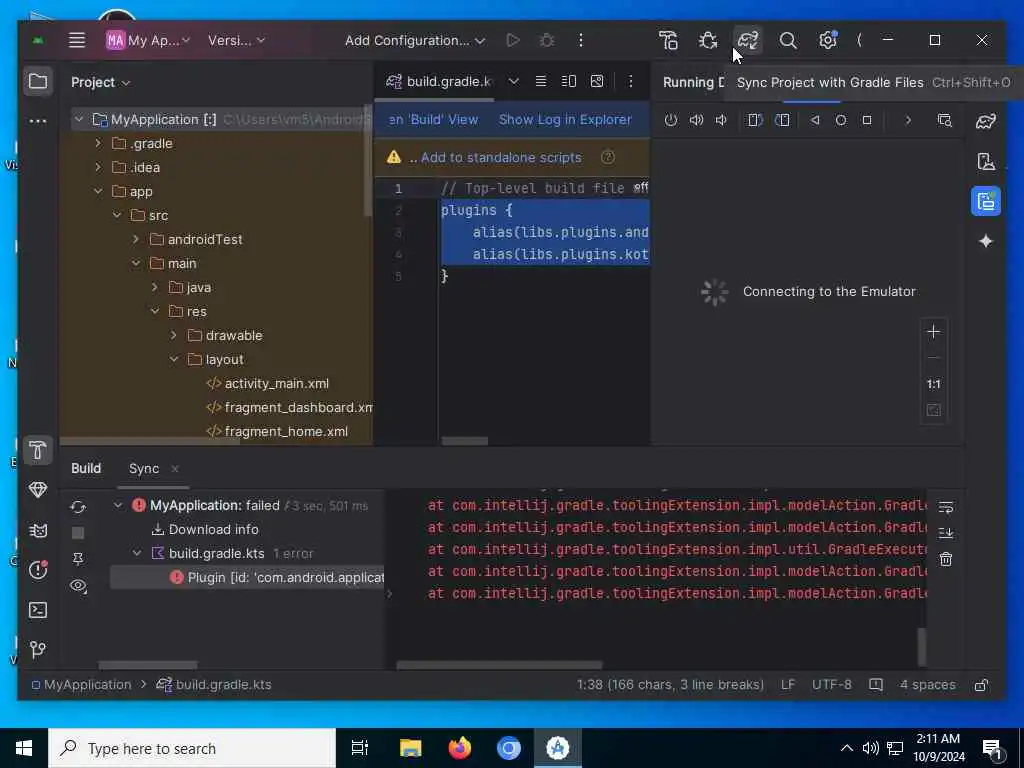Open the editor tabs list dropdown
The image size is (1024, 768).
[514, 82]
